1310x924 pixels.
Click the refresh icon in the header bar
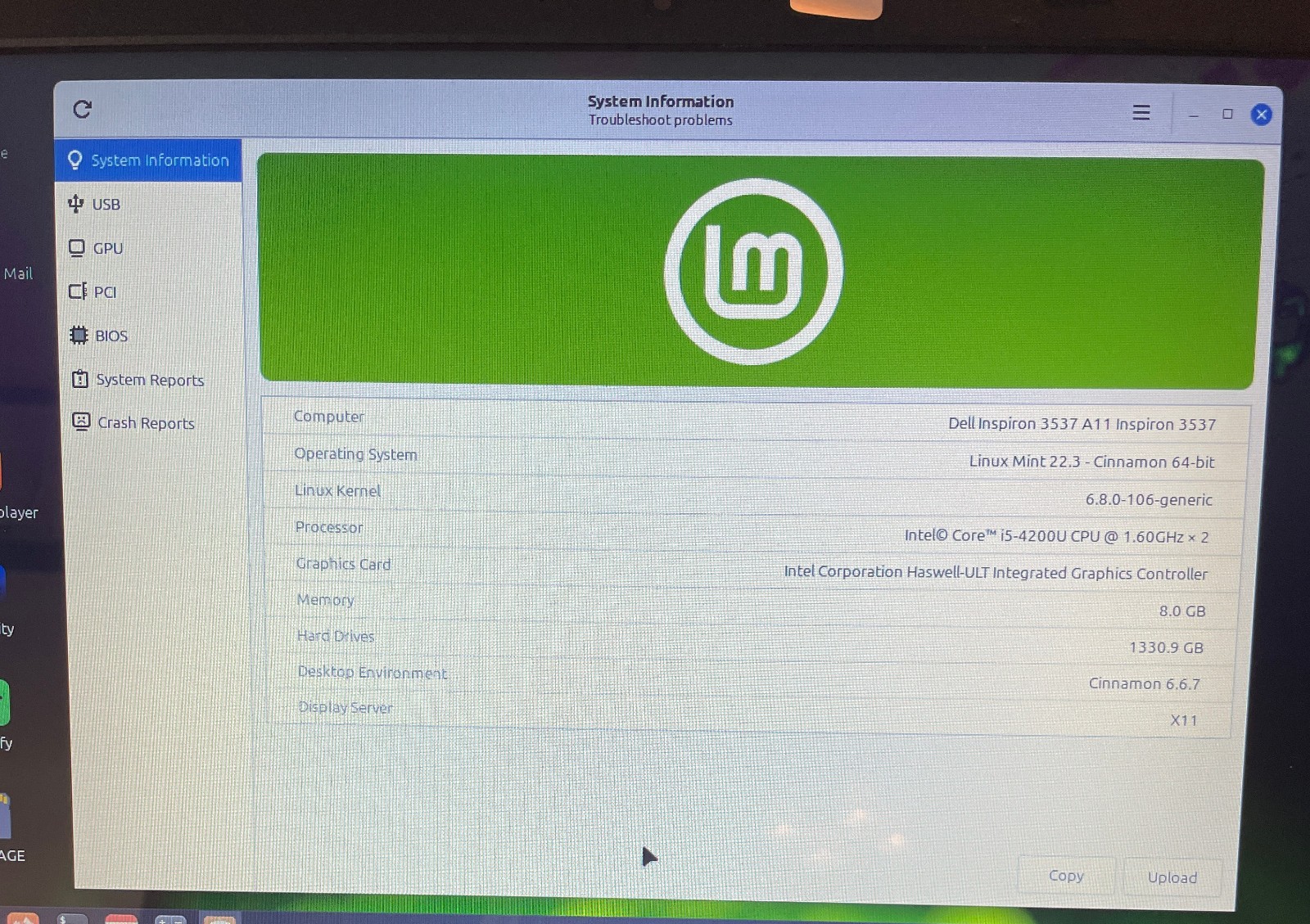click(82, 109)
